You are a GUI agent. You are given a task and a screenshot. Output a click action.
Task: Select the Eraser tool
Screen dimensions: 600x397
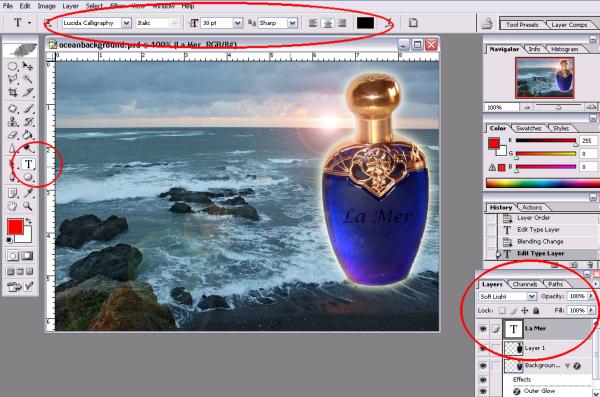pyautogui.click(x=13, y=135)
